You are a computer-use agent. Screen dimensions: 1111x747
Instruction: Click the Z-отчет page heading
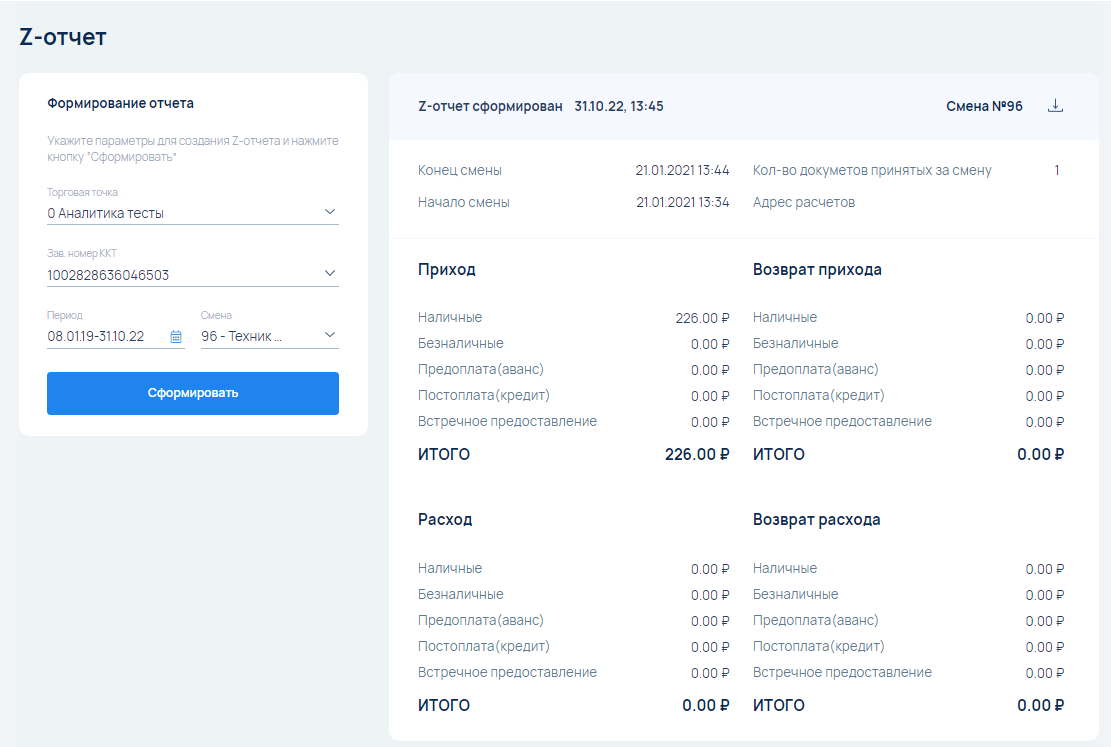click(x=63, y=37)
